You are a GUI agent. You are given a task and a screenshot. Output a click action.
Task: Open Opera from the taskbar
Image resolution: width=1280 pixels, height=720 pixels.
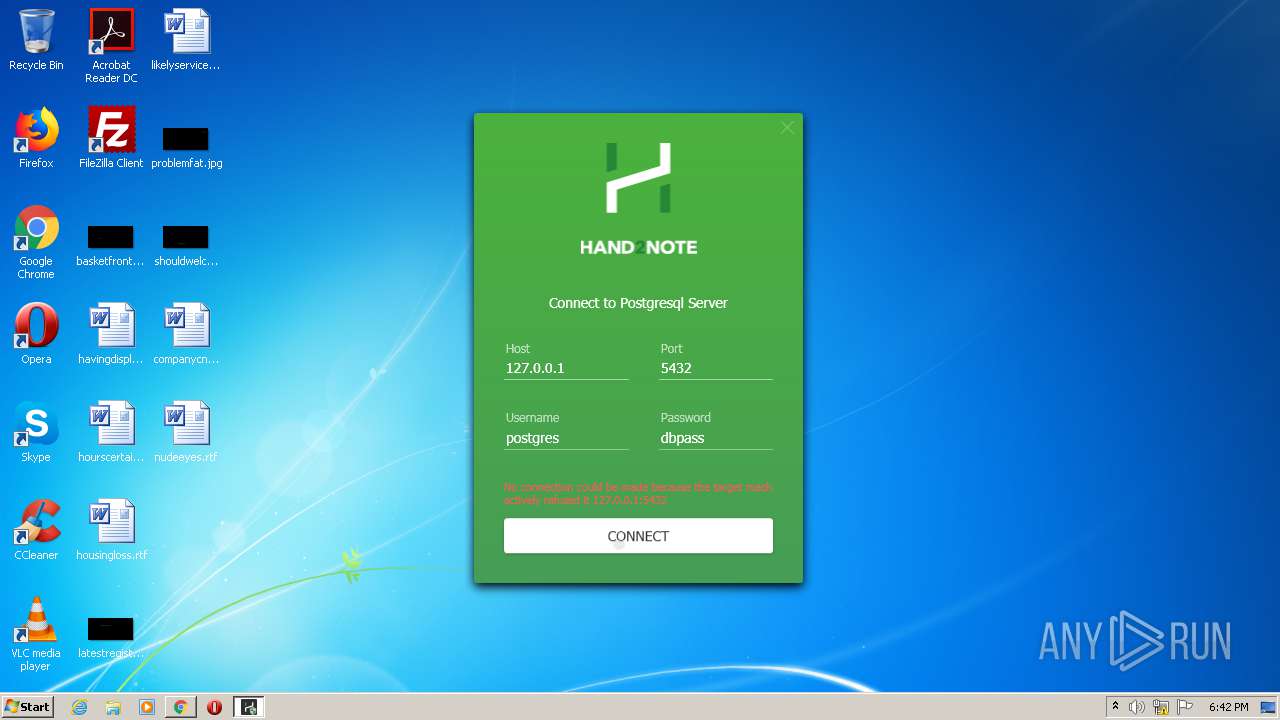pos(214,707)
